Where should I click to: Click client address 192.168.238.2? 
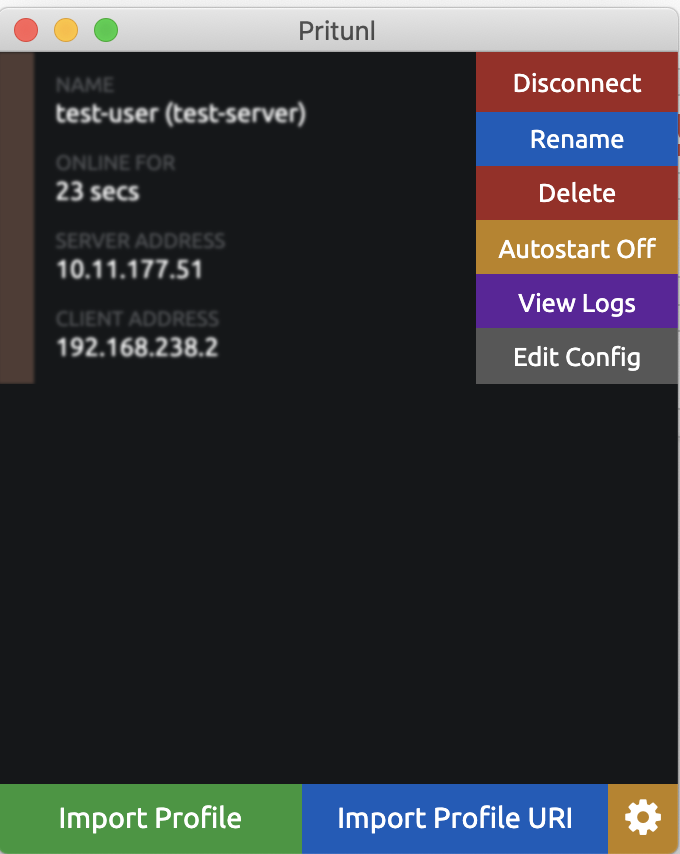[137, 347]
